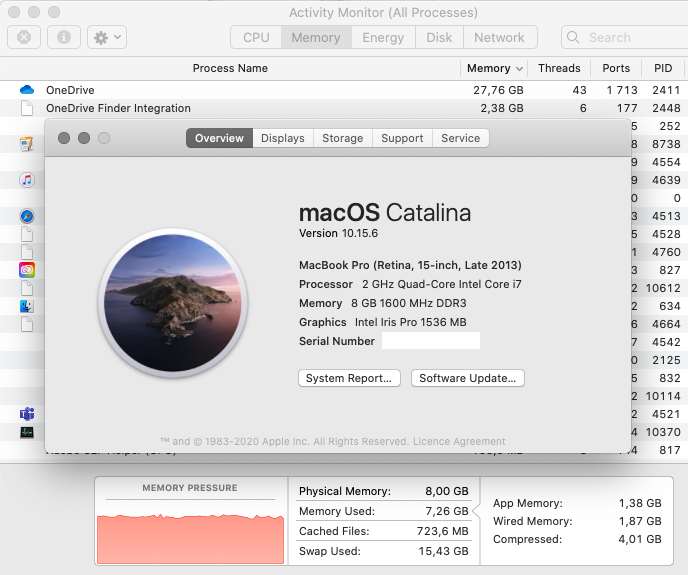Image resolution: width=688 pixels, height=575 pixels.
Task: Select the generic document icon in PID 4664 row
Action: pyautogui.click(x=27, y=324)
